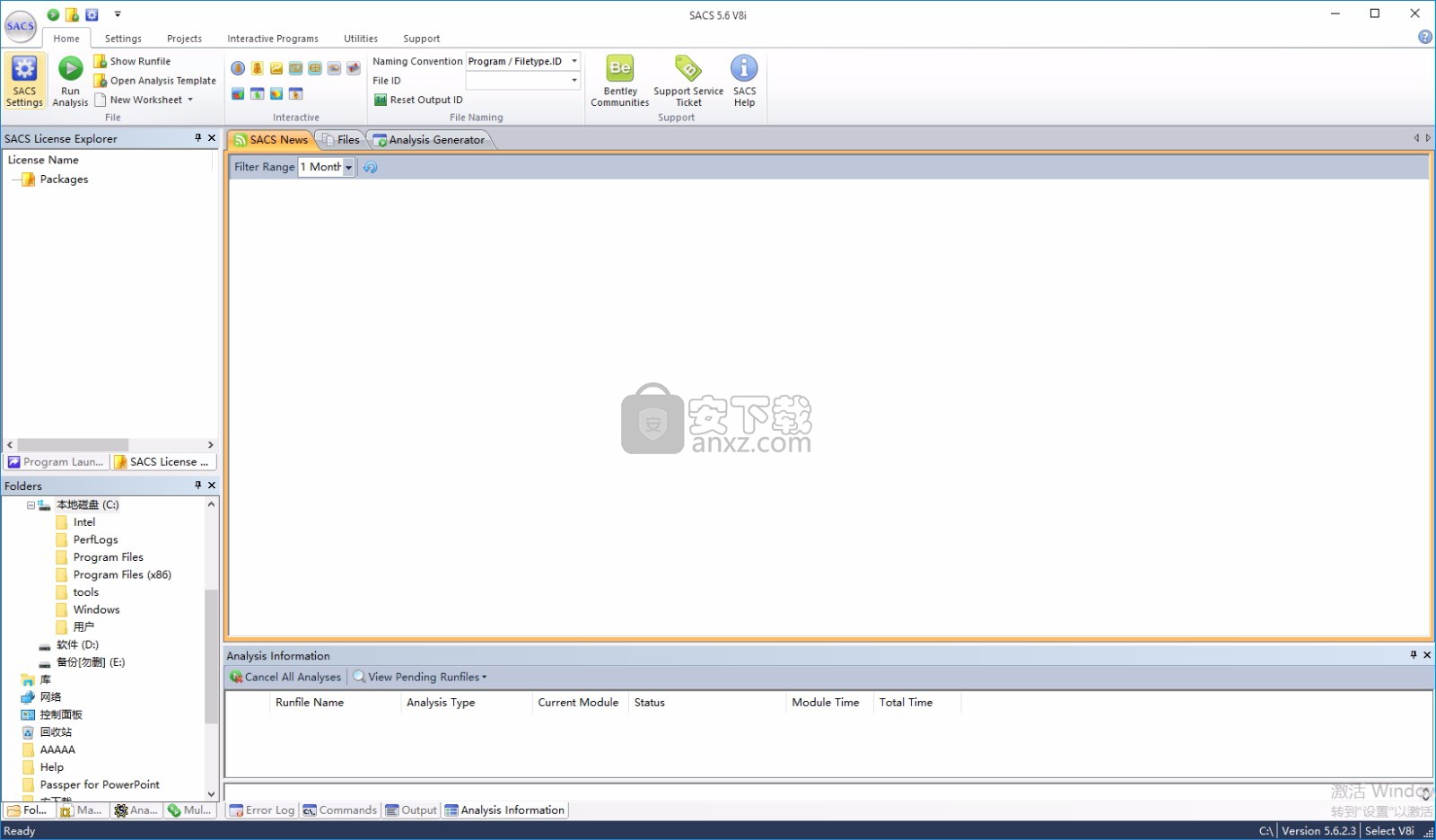Click yellow runfile icon in quick access toolbar
Image resolution: width=1436 pixels, height=840 pixels.
tap(72, 14)
